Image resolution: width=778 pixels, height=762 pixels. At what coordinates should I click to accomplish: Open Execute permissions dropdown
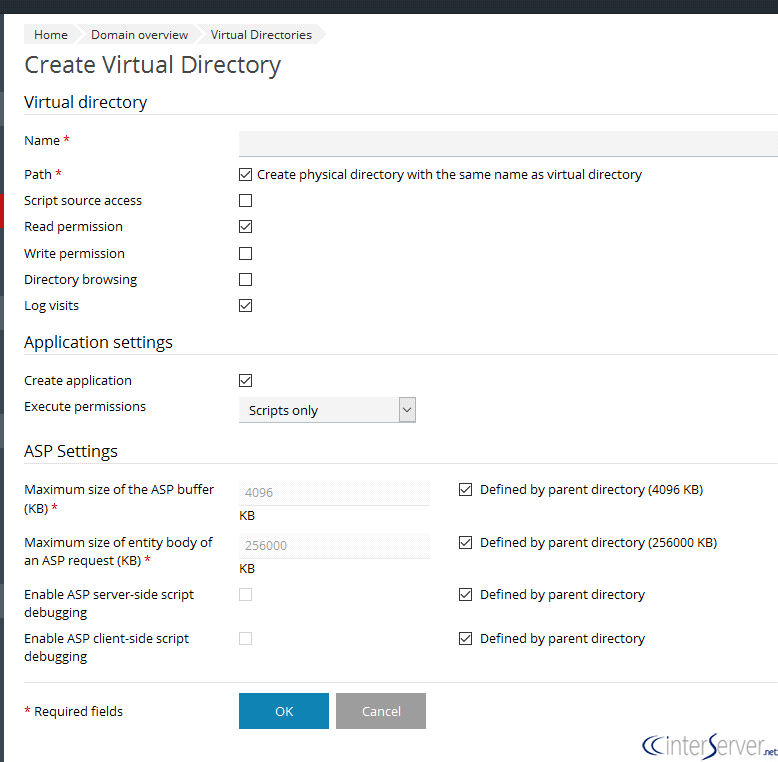(327, 410)
